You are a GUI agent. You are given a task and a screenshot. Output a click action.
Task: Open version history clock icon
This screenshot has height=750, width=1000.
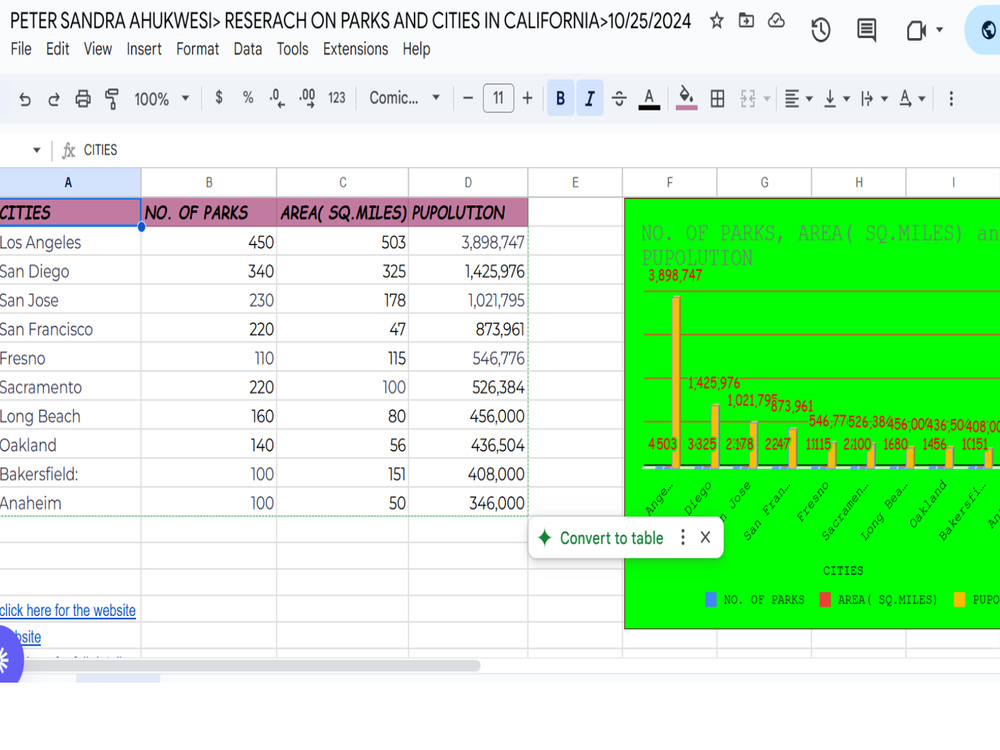tap(821, 30)
